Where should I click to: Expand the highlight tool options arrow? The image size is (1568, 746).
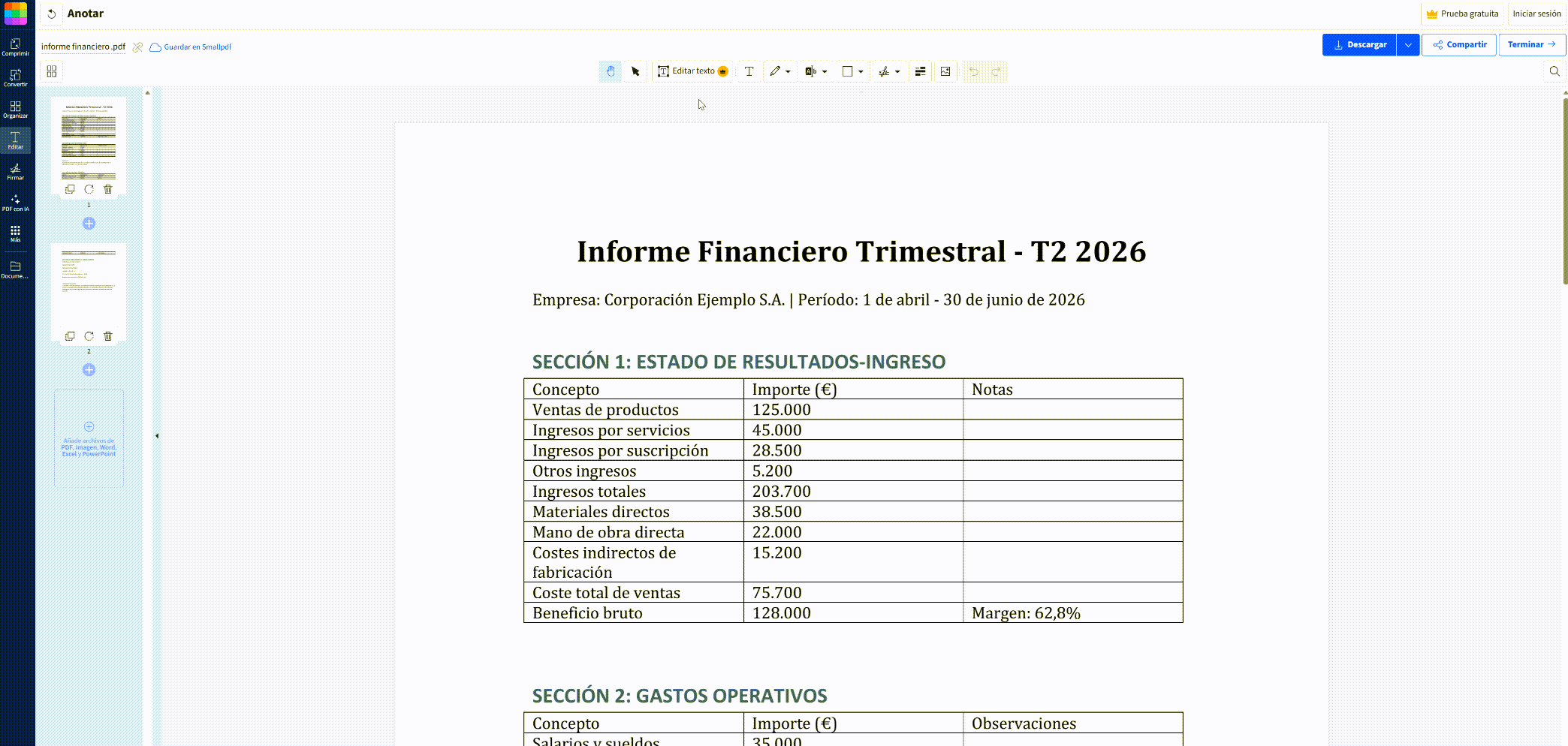825,72
